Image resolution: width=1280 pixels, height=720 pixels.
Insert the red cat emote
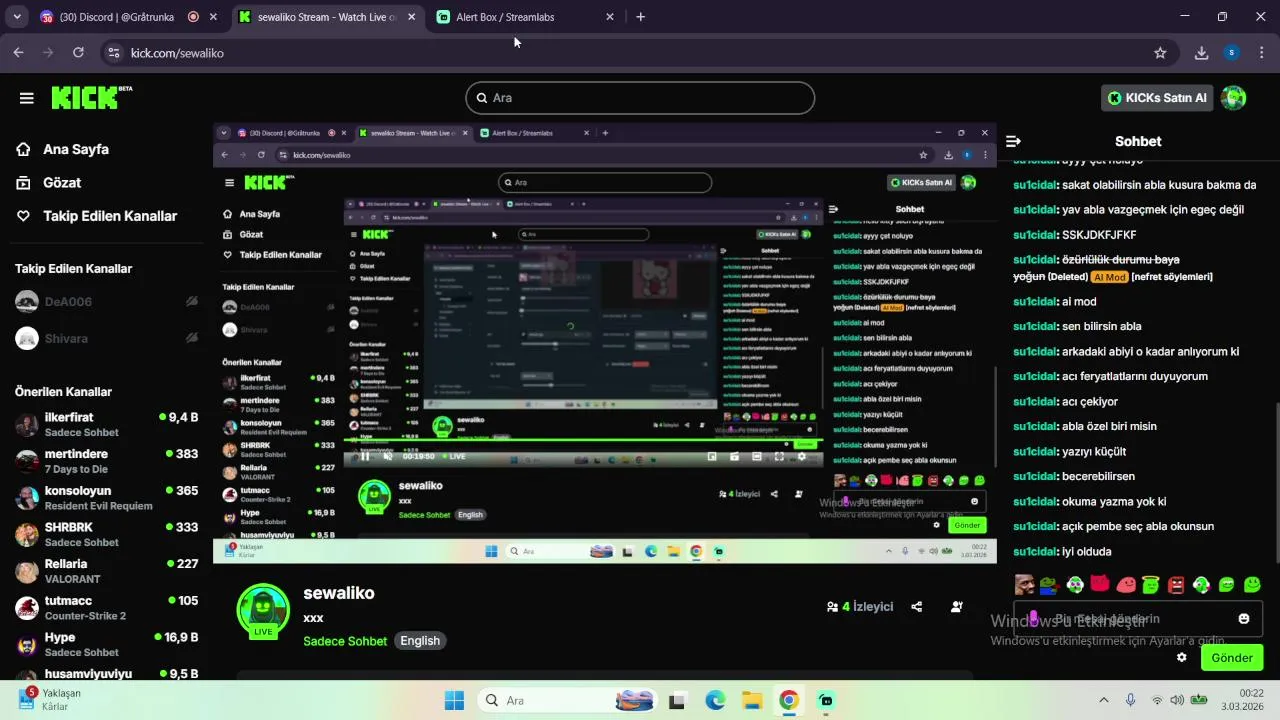[x=1100, y=585]
